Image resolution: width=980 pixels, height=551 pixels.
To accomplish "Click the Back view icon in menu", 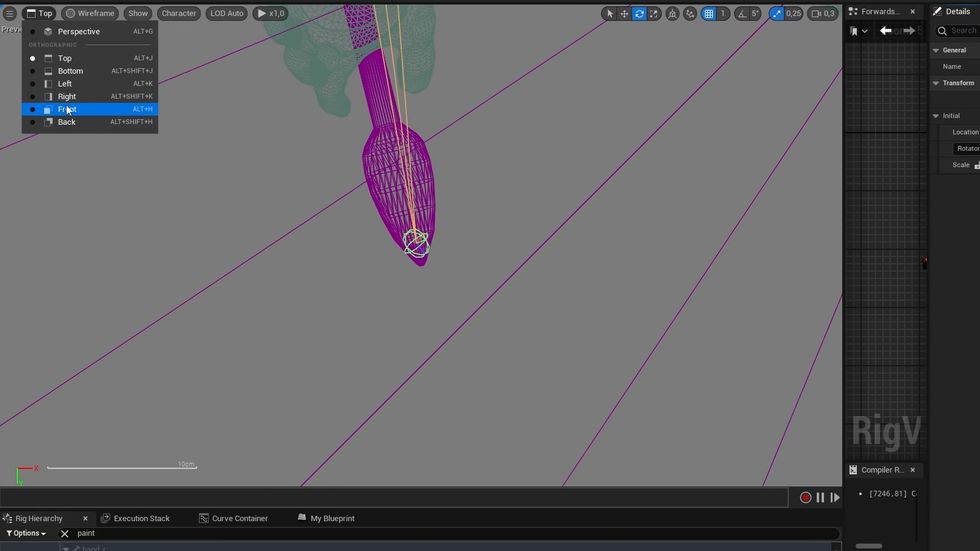I will [48, 122].
